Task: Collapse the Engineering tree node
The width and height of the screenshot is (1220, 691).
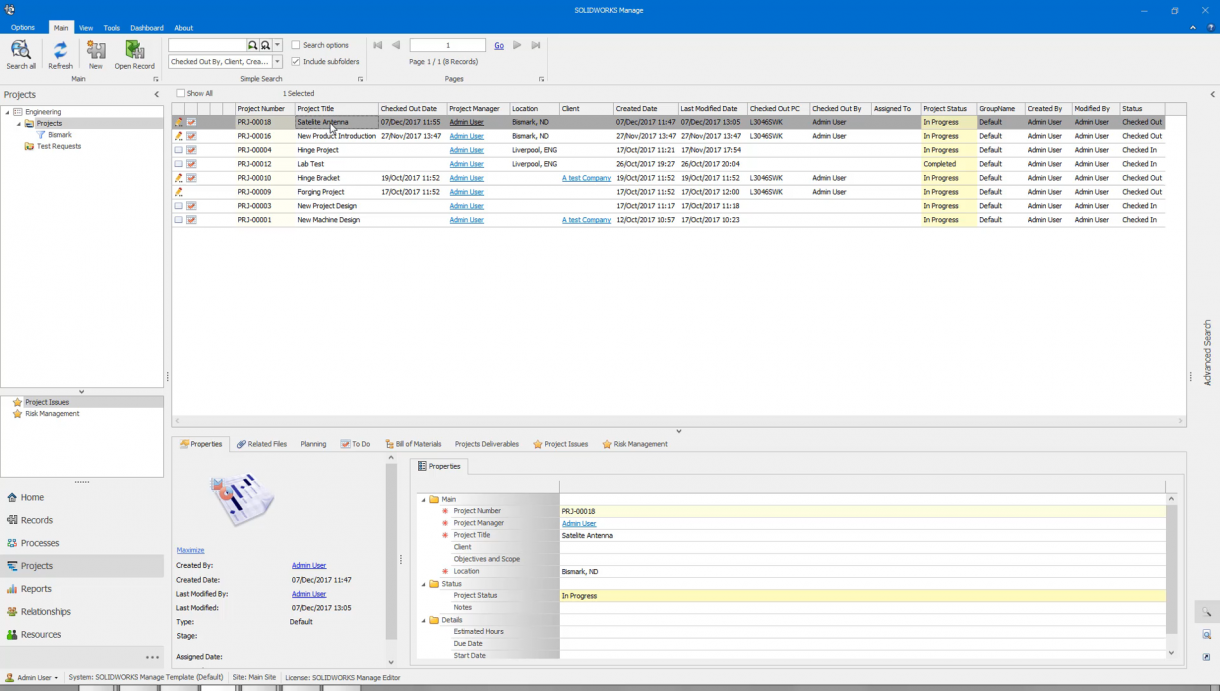Action: click(x=6, y=112)
